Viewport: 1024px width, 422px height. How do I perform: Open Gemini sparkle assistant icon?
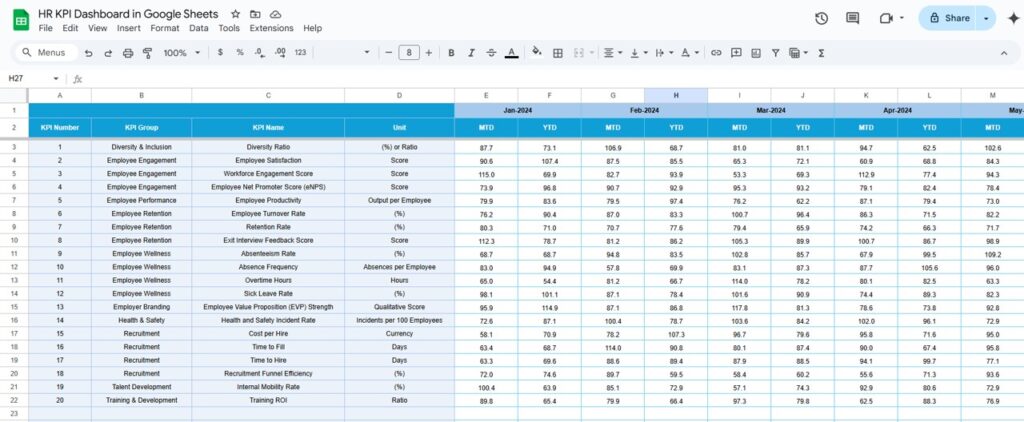pyautogui.click(x=1013, y=18)
